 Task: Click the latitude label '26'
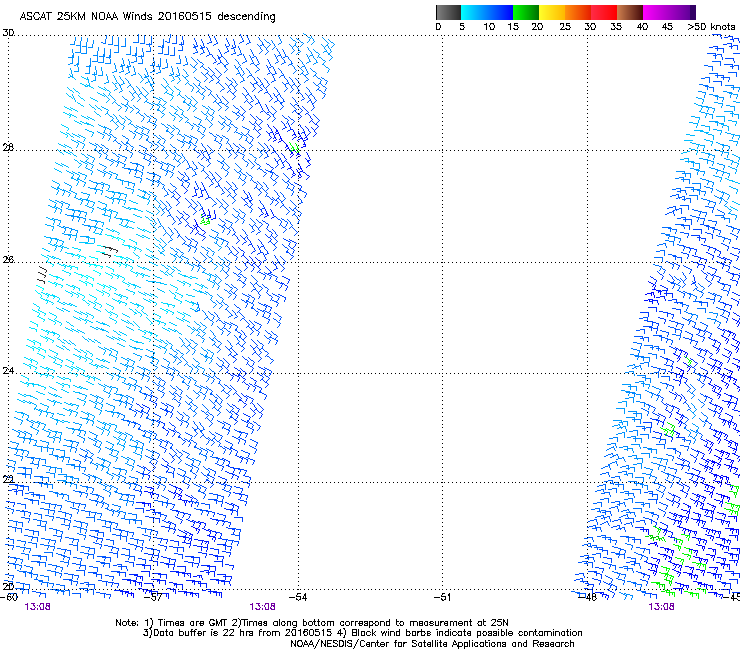tap(8, 260)
